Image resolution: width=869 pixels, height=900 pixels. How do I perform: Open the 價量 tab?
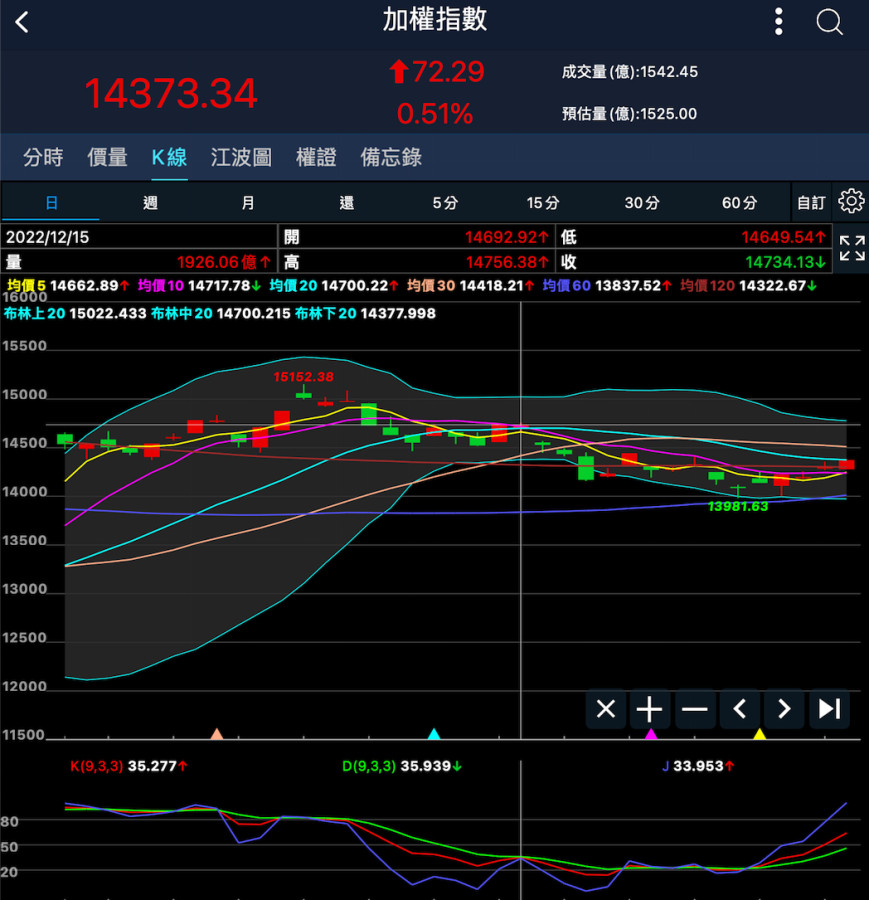pos(107,157)
